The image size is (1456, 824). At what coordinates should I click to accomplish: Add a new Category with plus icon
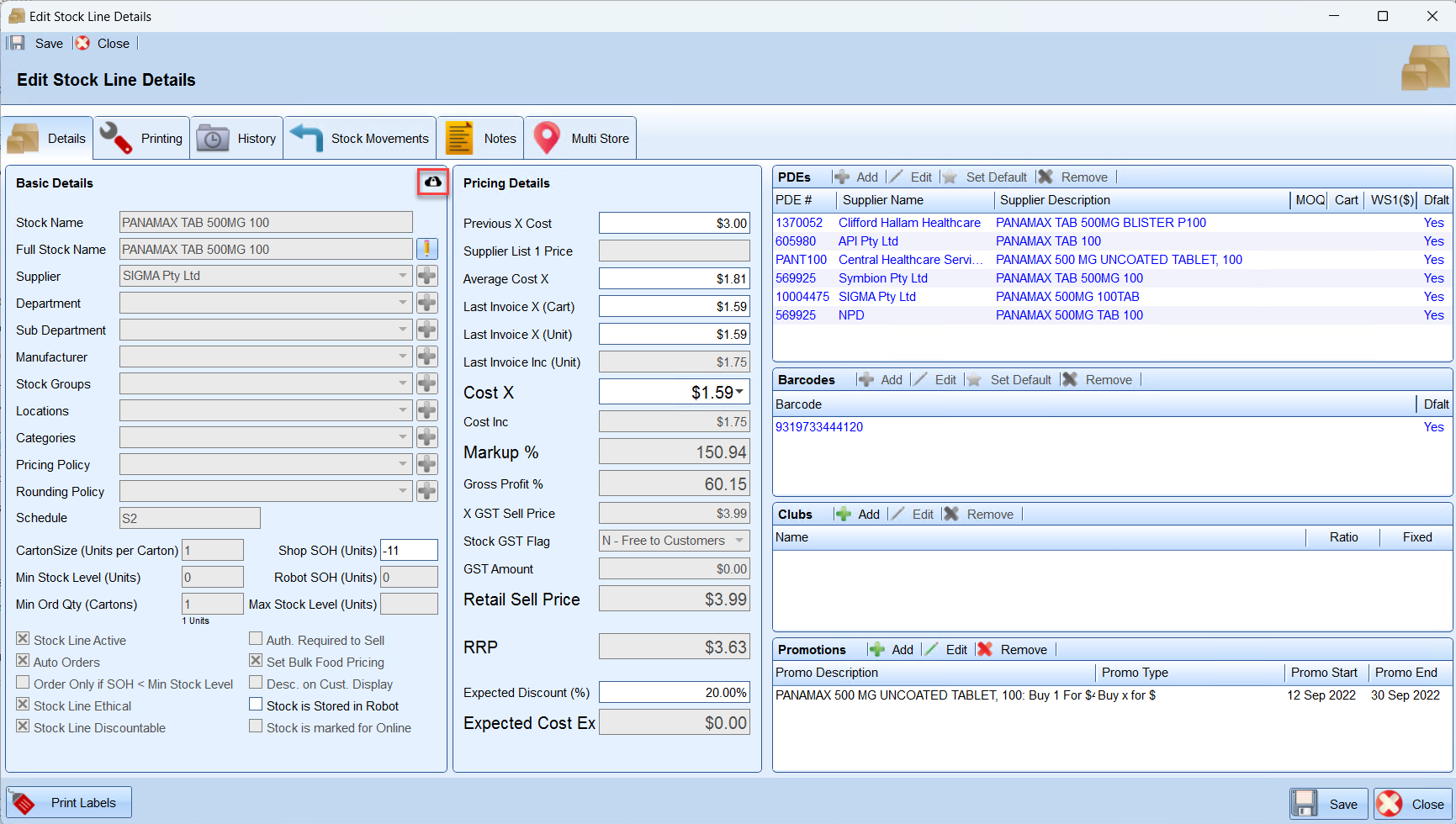[427, 437]
